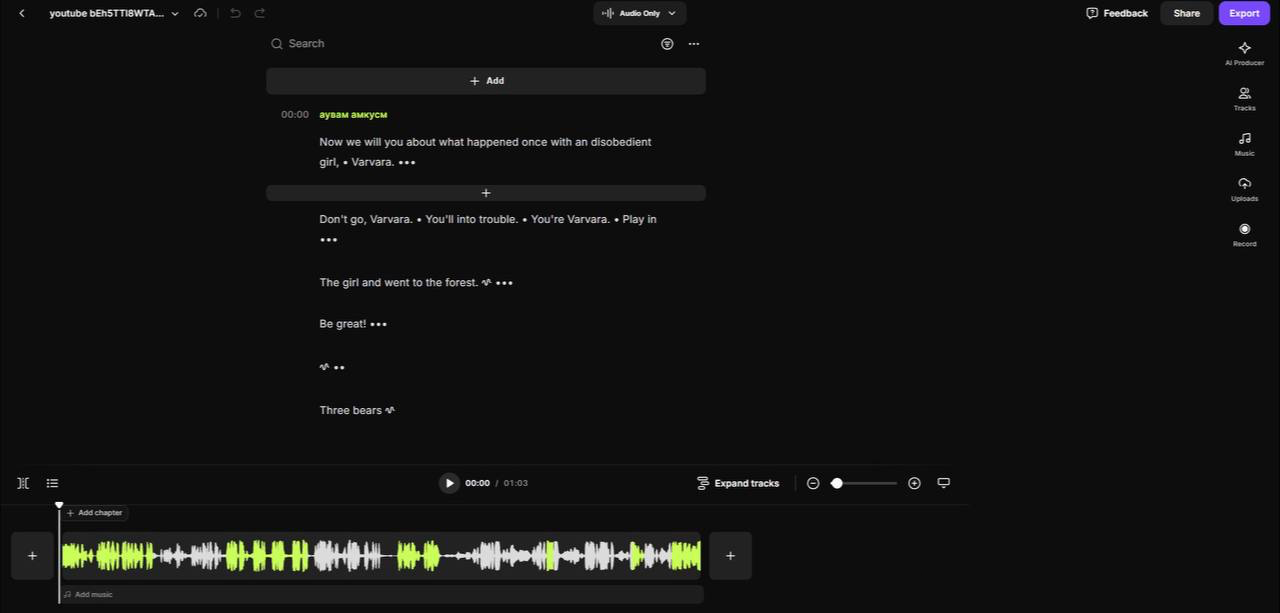Click the line starting 'Don't go, Varvara.'
The image size is (1280, 613).
(488, 219)
